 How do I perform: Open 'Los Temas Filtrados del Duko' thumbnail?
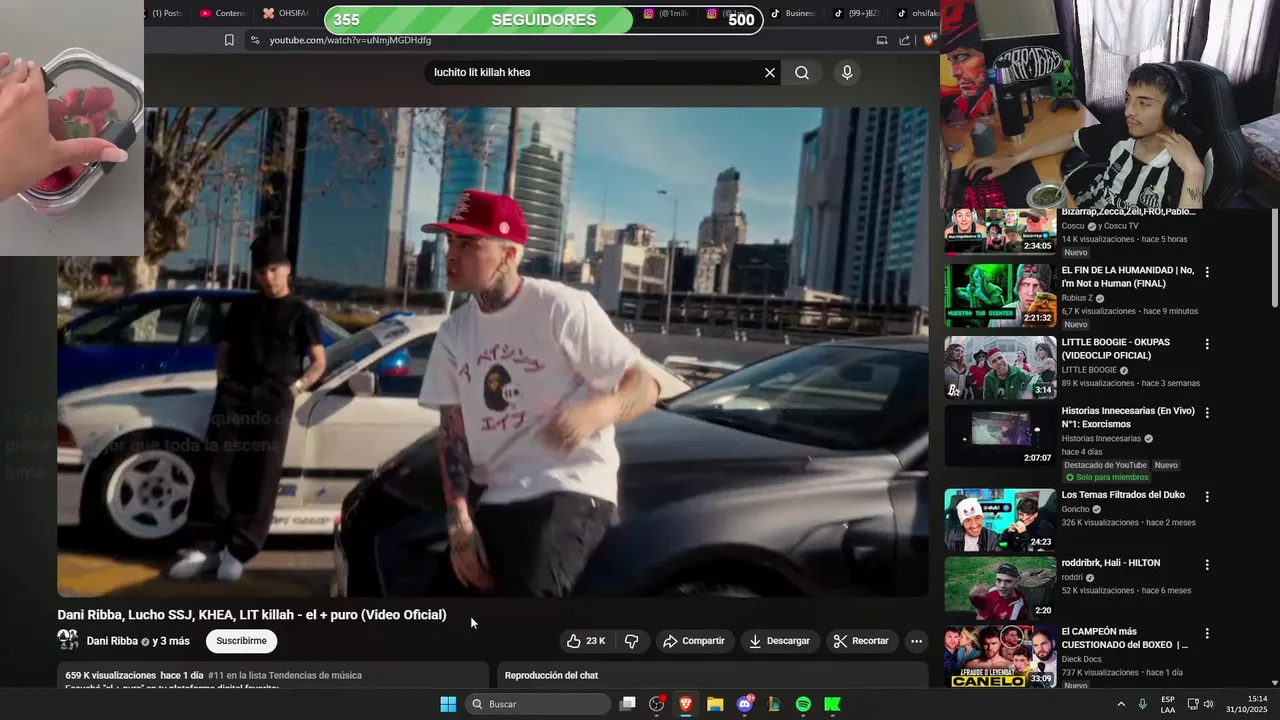pyautogui.click(x=1000, y=520)
